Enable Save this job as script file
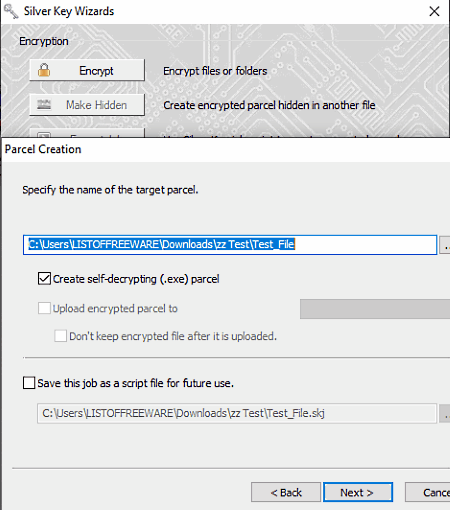This screenshot has height=510, width=450. point(29,383)
